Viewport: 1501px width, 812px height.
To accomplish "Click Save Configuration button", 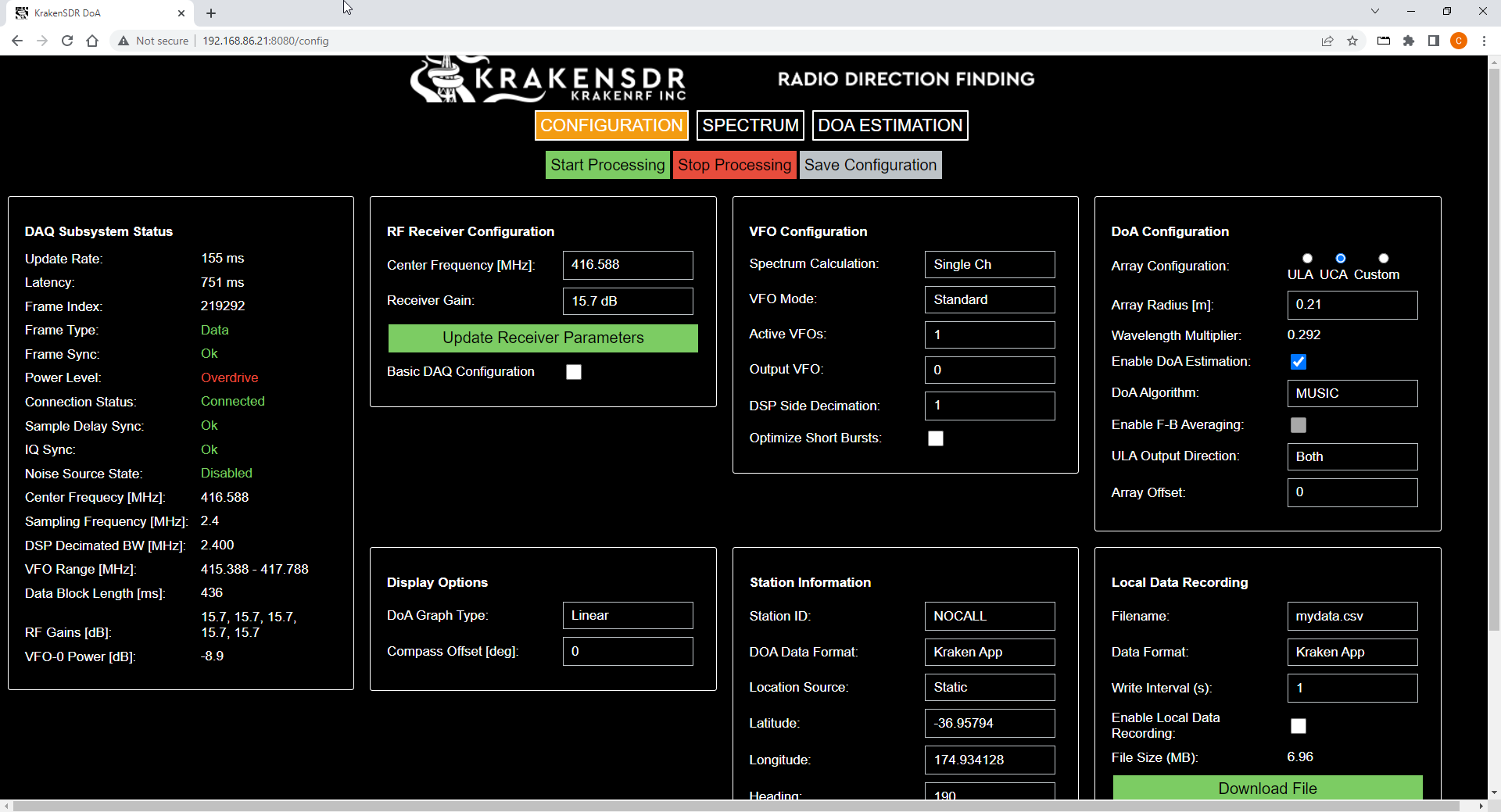I will [870, 165].
